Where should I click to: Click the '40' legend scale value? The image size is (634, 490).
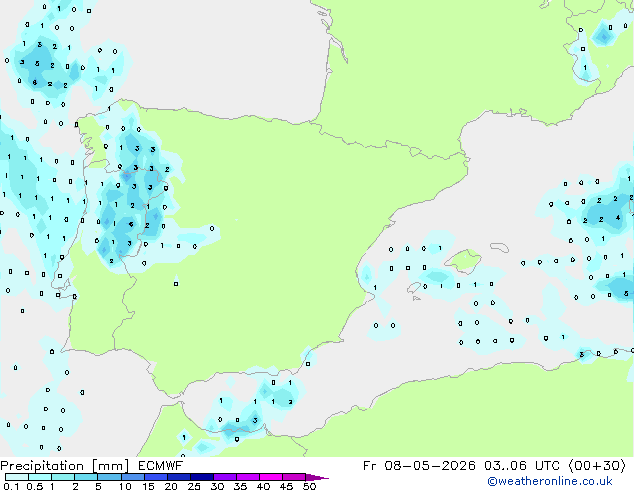click(x=263, y=486)
